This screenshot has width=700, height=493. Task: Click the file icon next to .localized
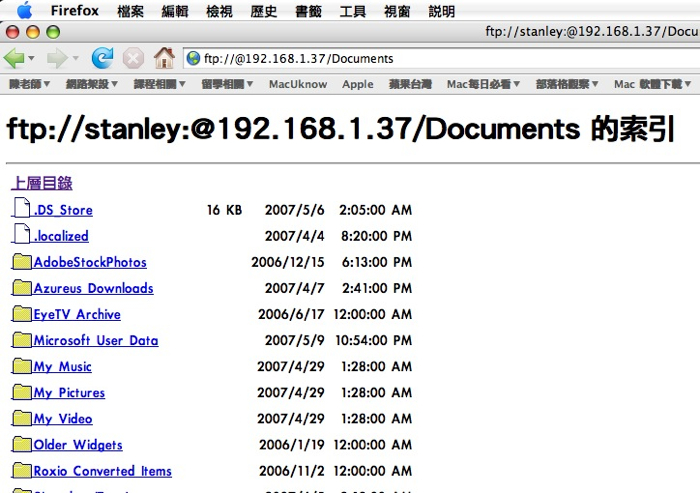coord(22,234)
